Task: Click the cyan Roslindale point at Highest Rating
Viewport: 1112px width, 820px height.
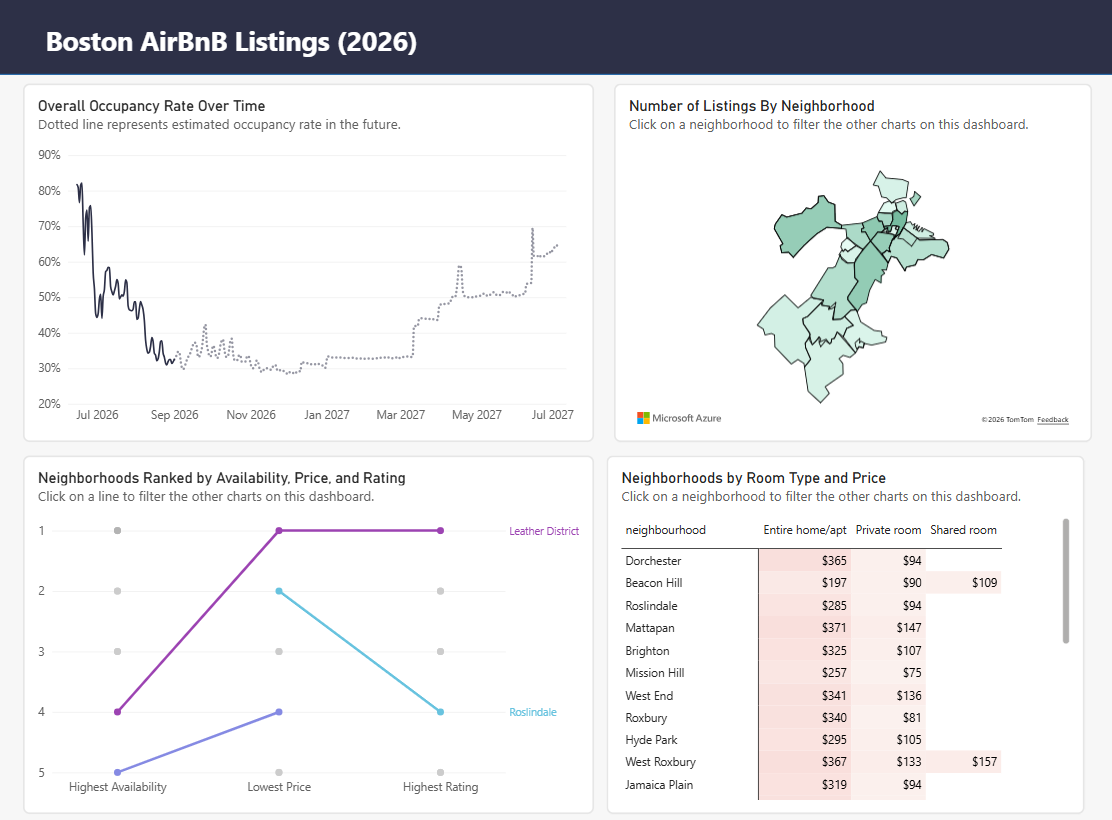Action: (440, 712)
